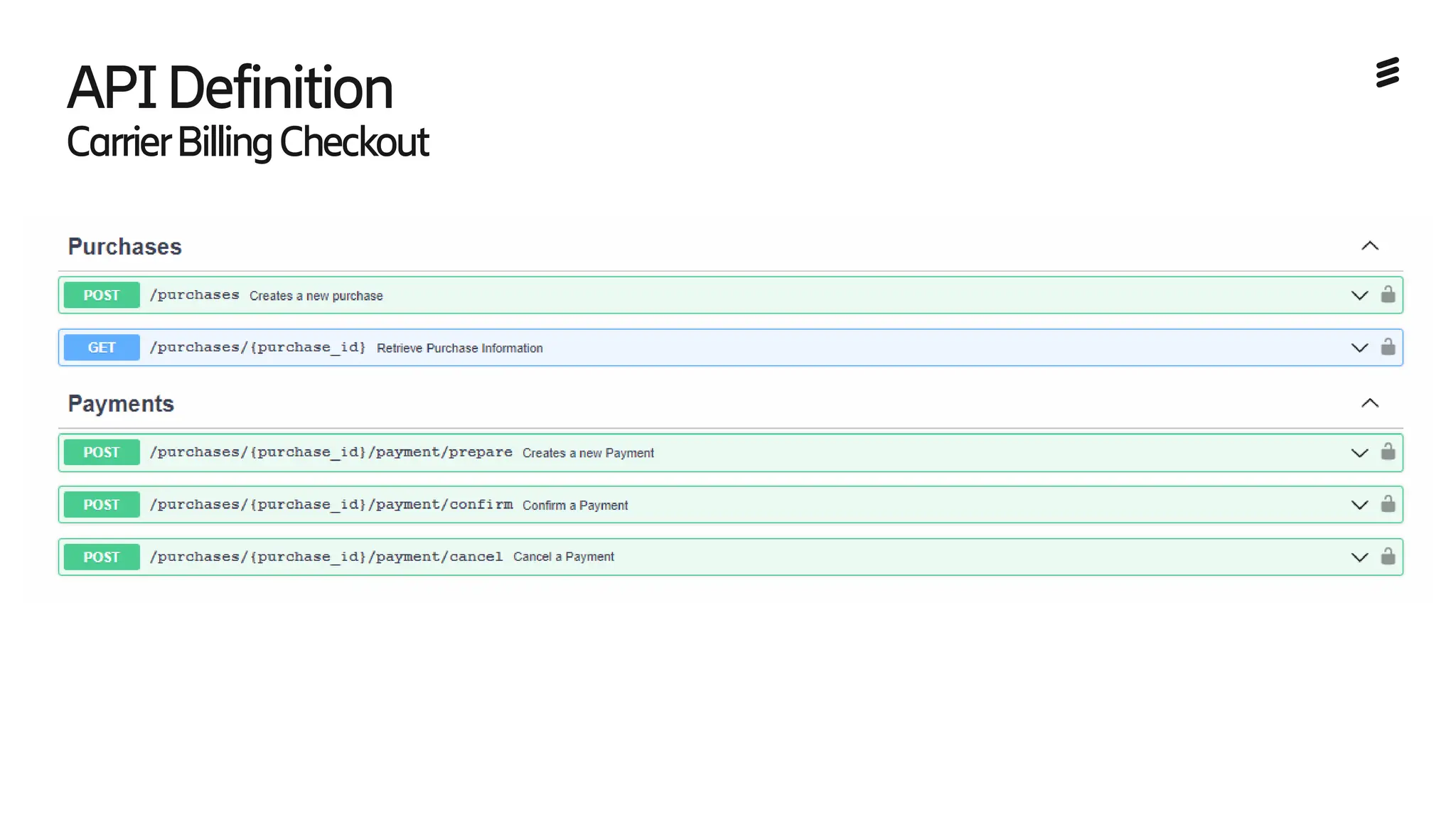Click lock icon on POST /purchases row
Image resolution: width=1456 pixels, height=819 pixels.
[x=1388, y=294]
